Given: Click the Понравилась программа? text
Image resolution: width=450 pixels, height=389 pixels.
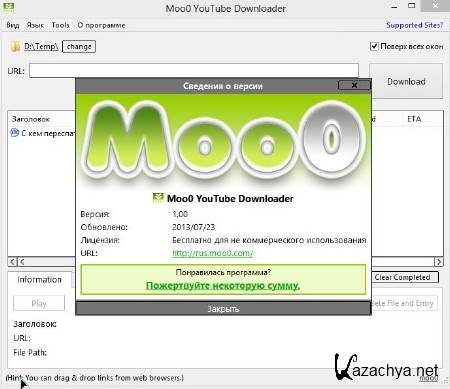Looking at the screenshot, I should point(223,272).
